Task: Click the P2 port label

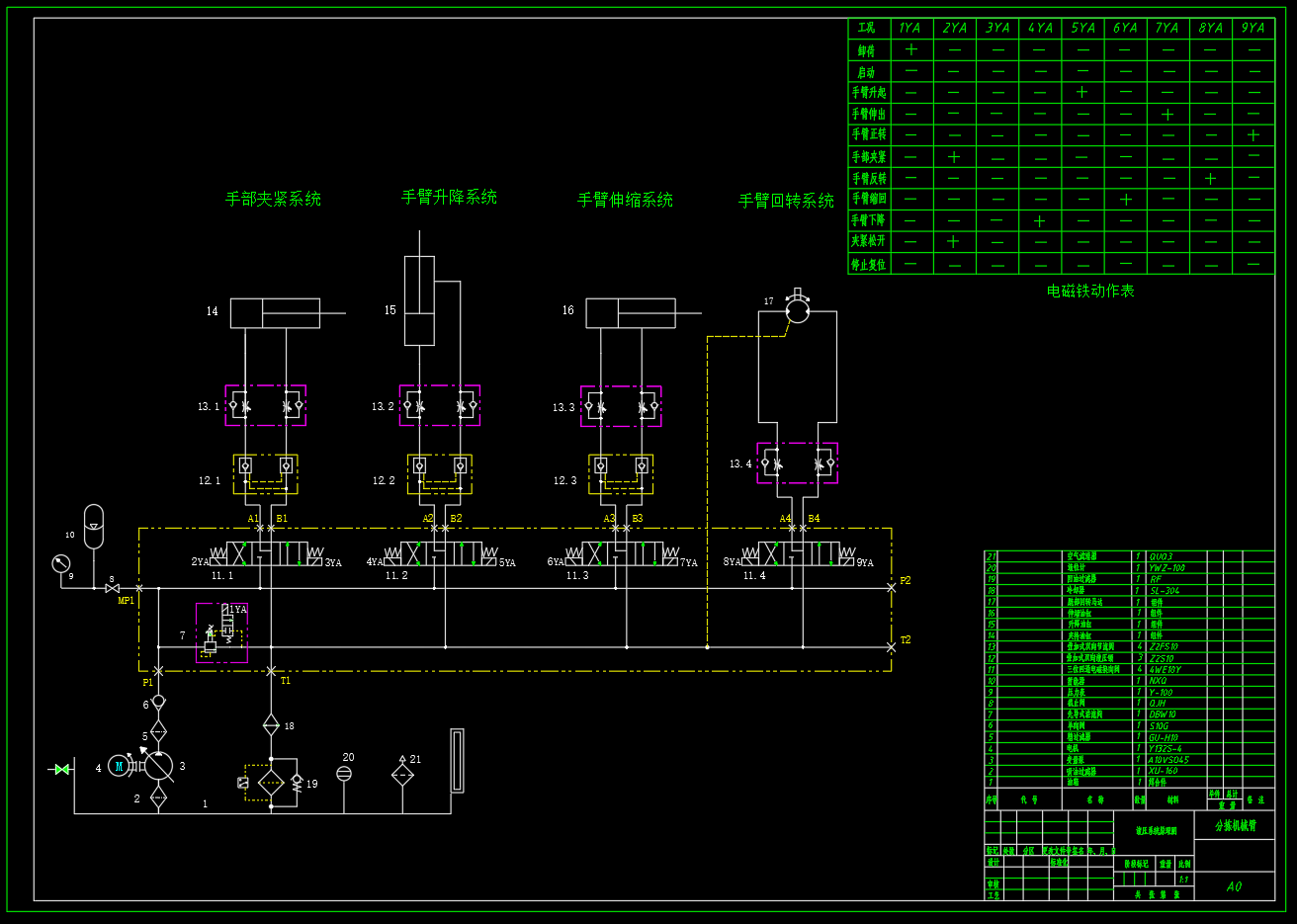Action: tap(906, 580)
